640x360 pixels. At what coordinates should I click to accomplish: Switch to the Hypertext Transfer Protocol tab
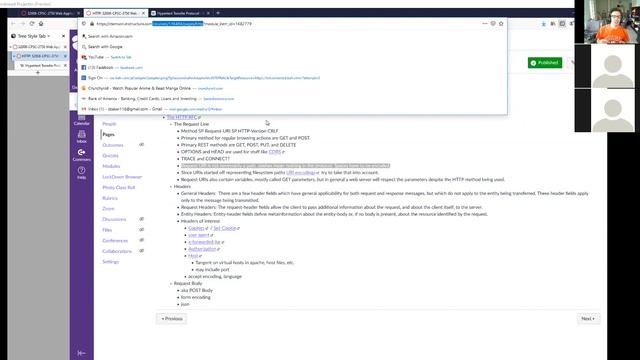(181, 13)
